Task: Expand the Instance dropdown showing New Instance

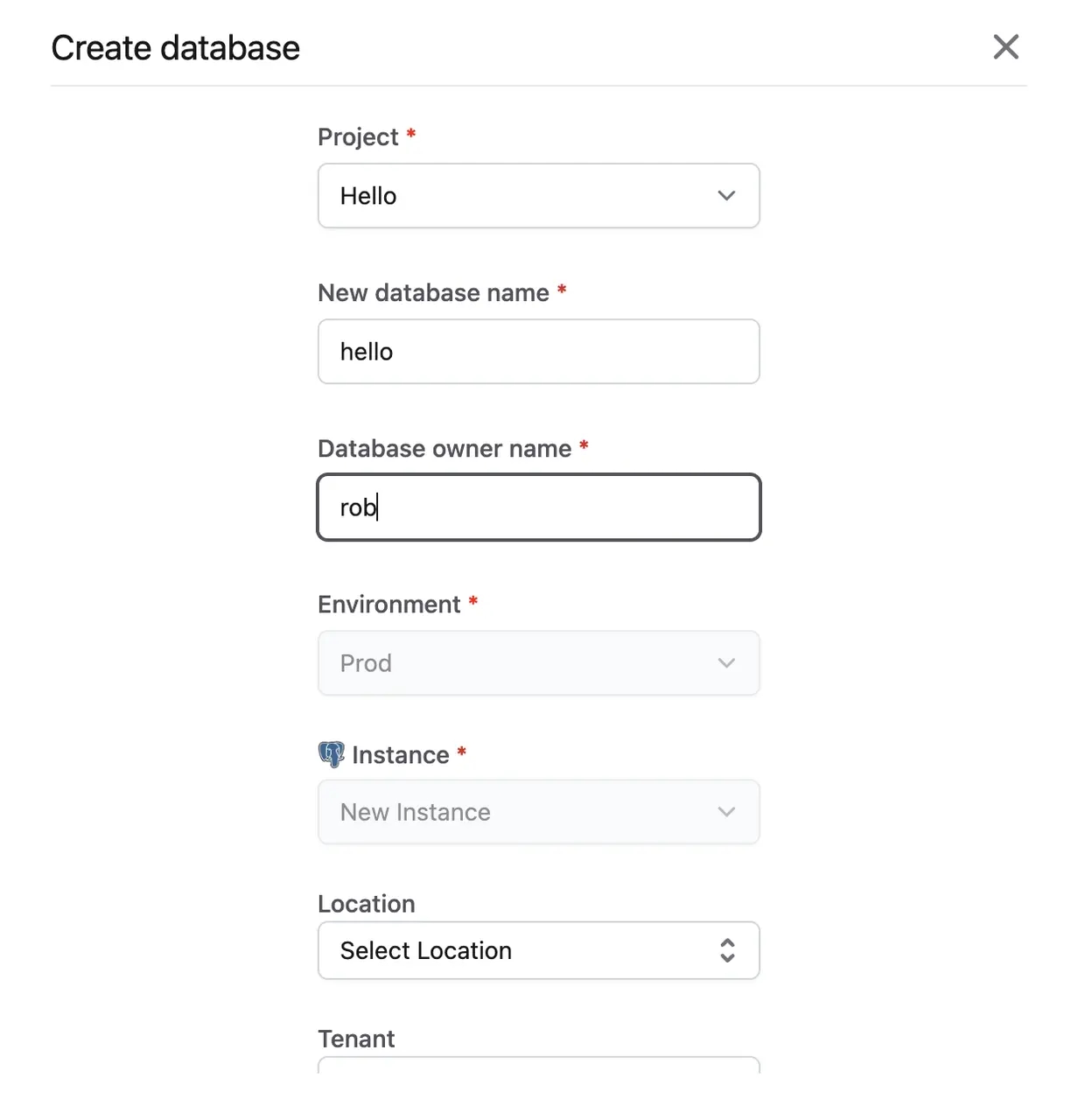Action: click(539, 812)
